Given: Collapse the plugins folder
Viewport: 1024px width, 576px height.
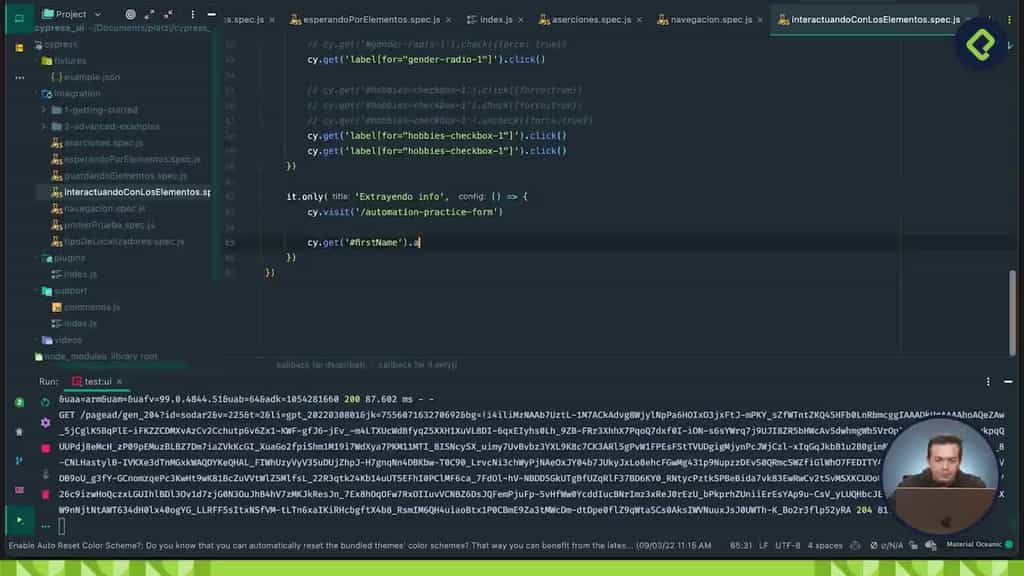Looking at the screenshot, I should click(x=37, y=258).
